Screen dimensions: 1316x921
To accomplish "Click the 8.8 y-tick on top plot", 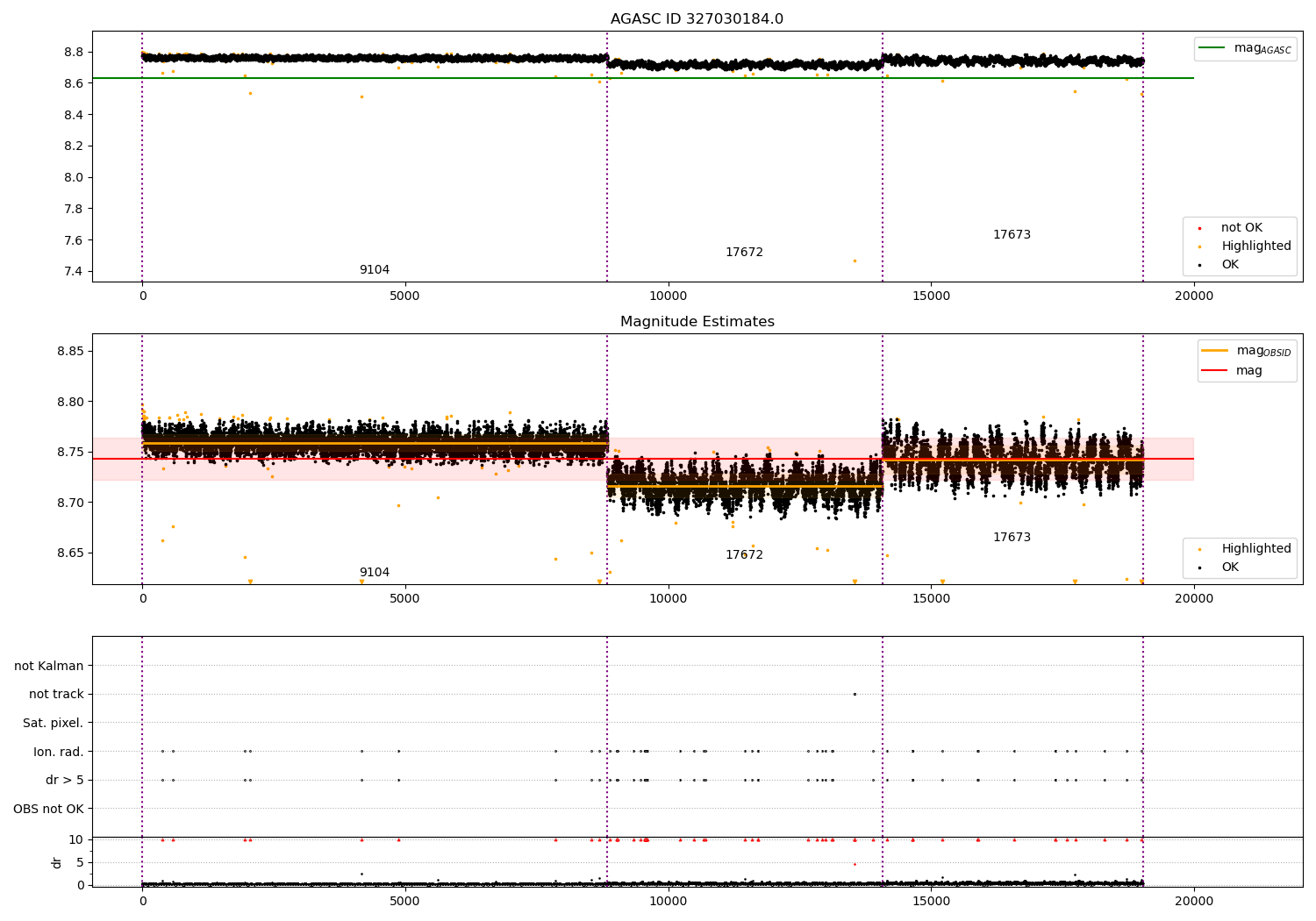I will pos(74,53).
